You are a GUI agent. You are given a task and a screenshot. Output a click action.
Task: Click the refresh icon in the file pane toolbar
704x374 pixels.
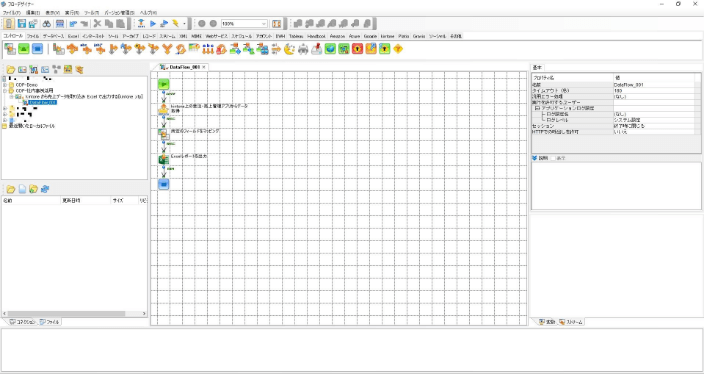click(45, 189)
